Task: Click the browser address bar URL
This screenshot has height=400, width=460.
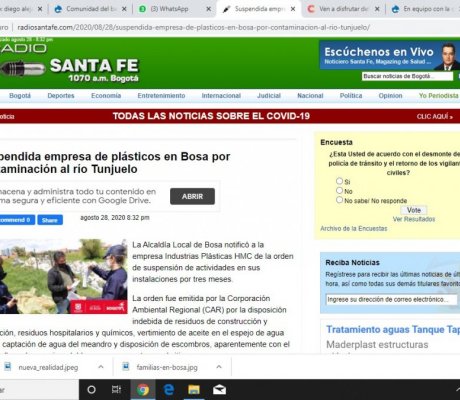Action: click(x=193, y=27)
